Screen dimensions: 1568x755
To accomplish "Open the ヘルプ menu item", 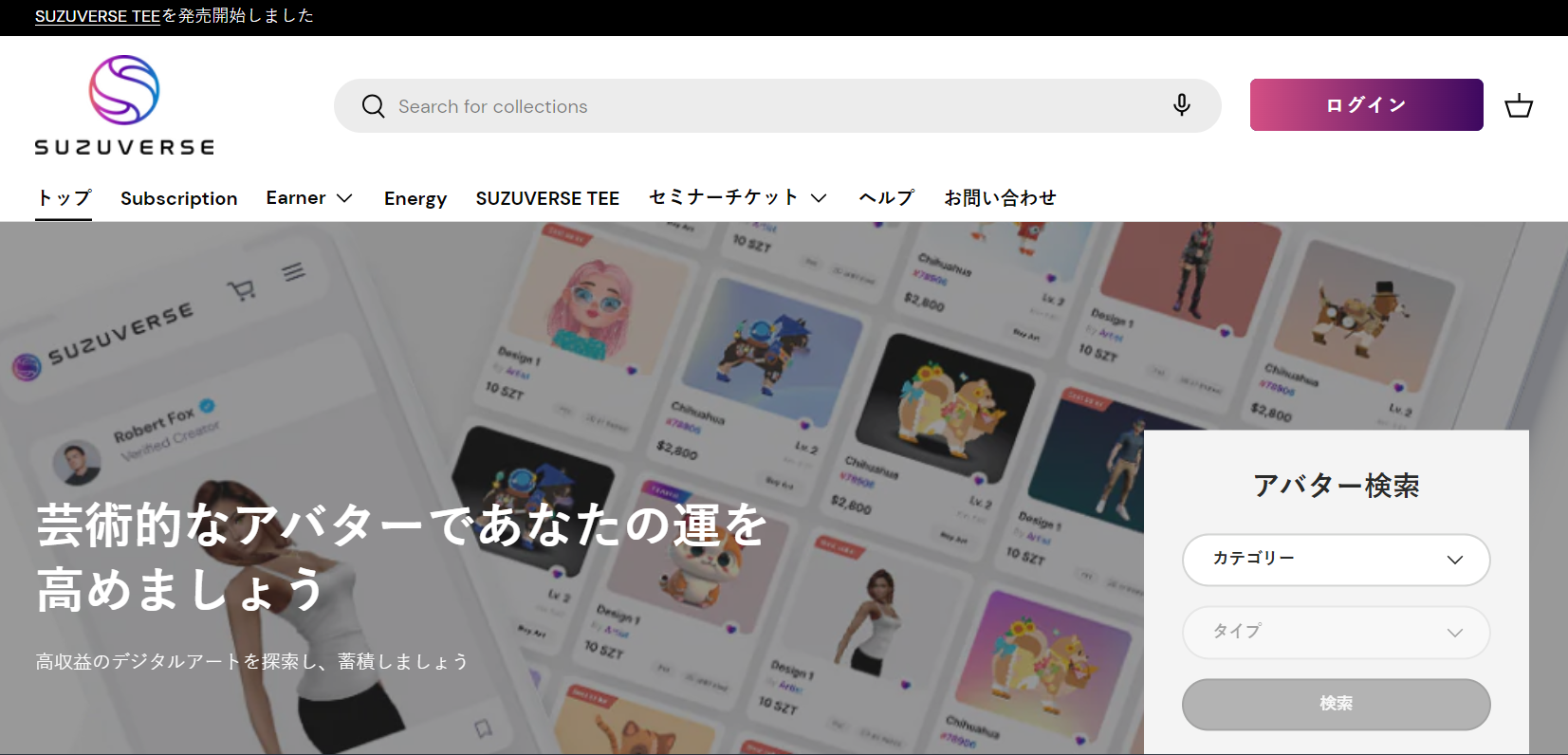I will click(886, 197).
